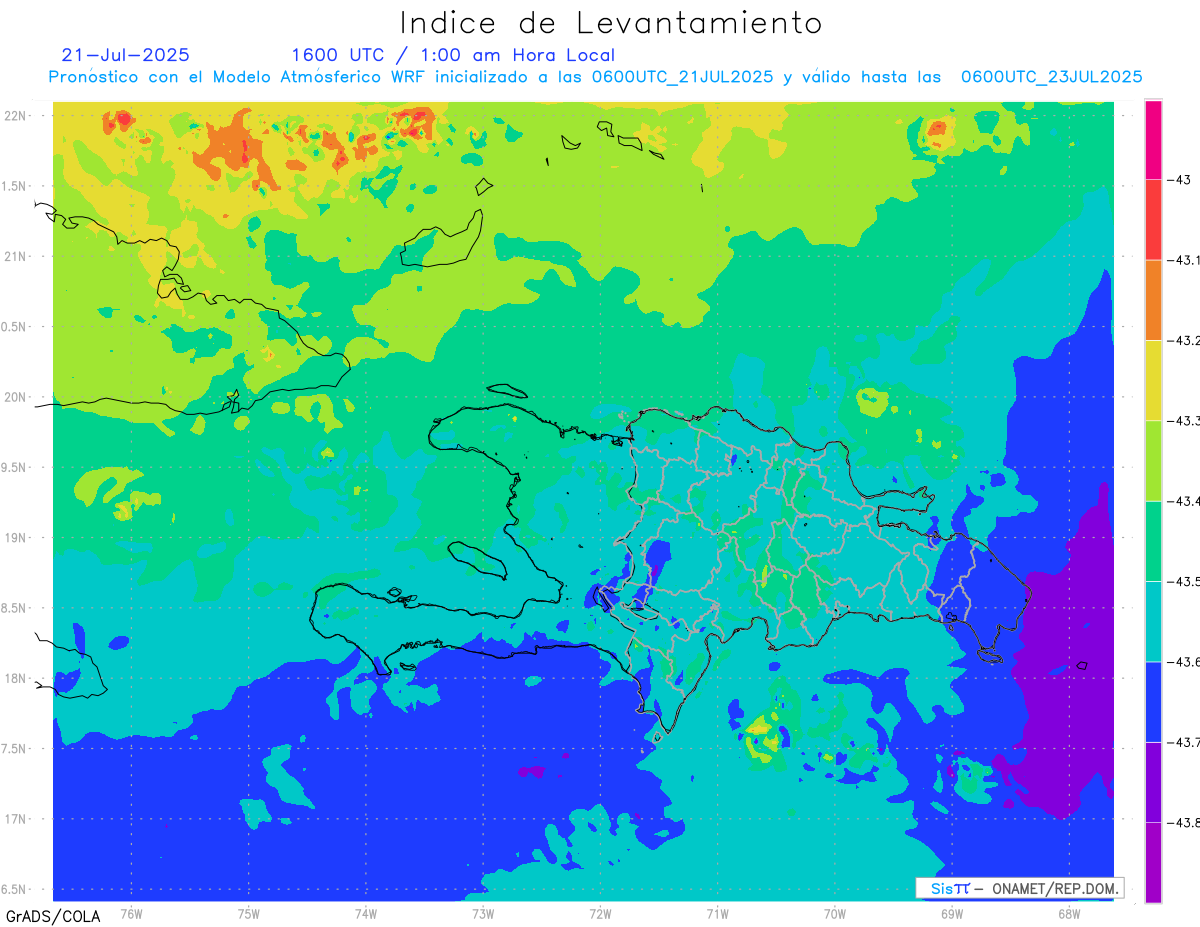Click the longitude label "72W"
The width and height of the screenshot is (1200, 927).
(x=600, y=913)
